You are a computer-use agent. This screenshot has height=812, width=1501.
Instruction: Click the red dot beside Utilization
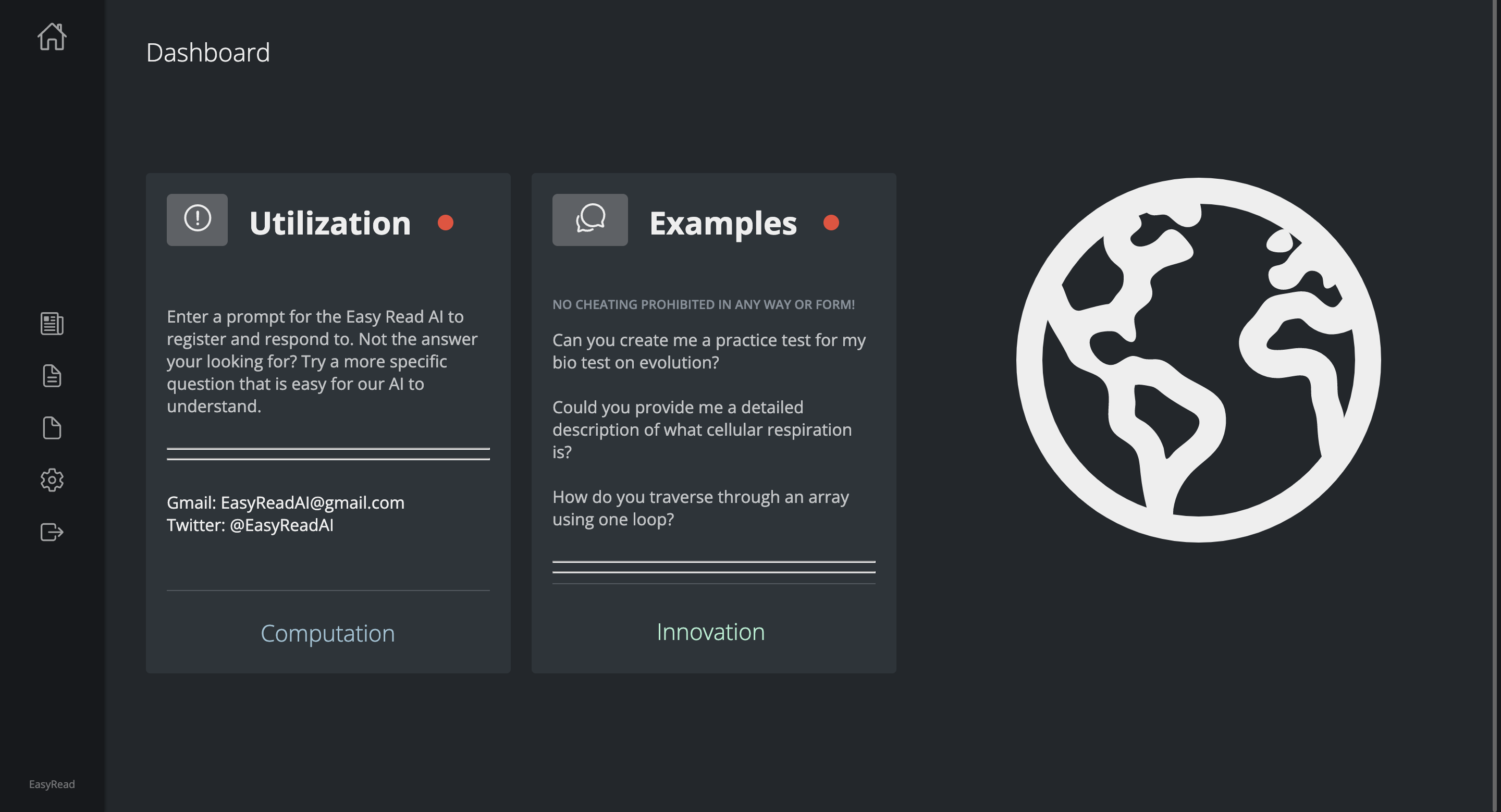[x=445, y=223]
